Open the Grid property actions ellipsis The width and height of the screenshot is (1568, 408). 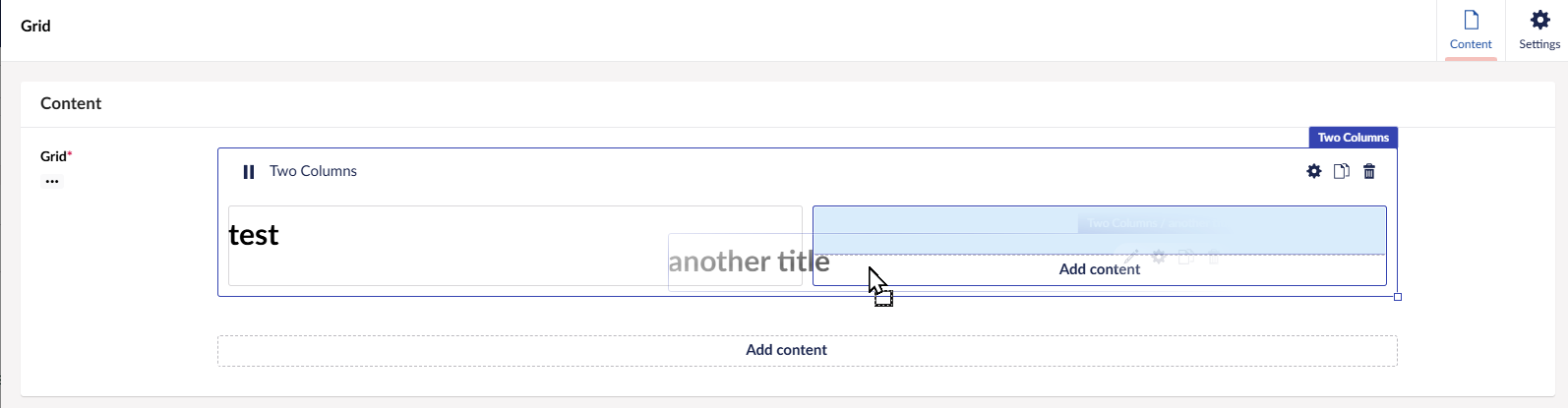point(52,181)
